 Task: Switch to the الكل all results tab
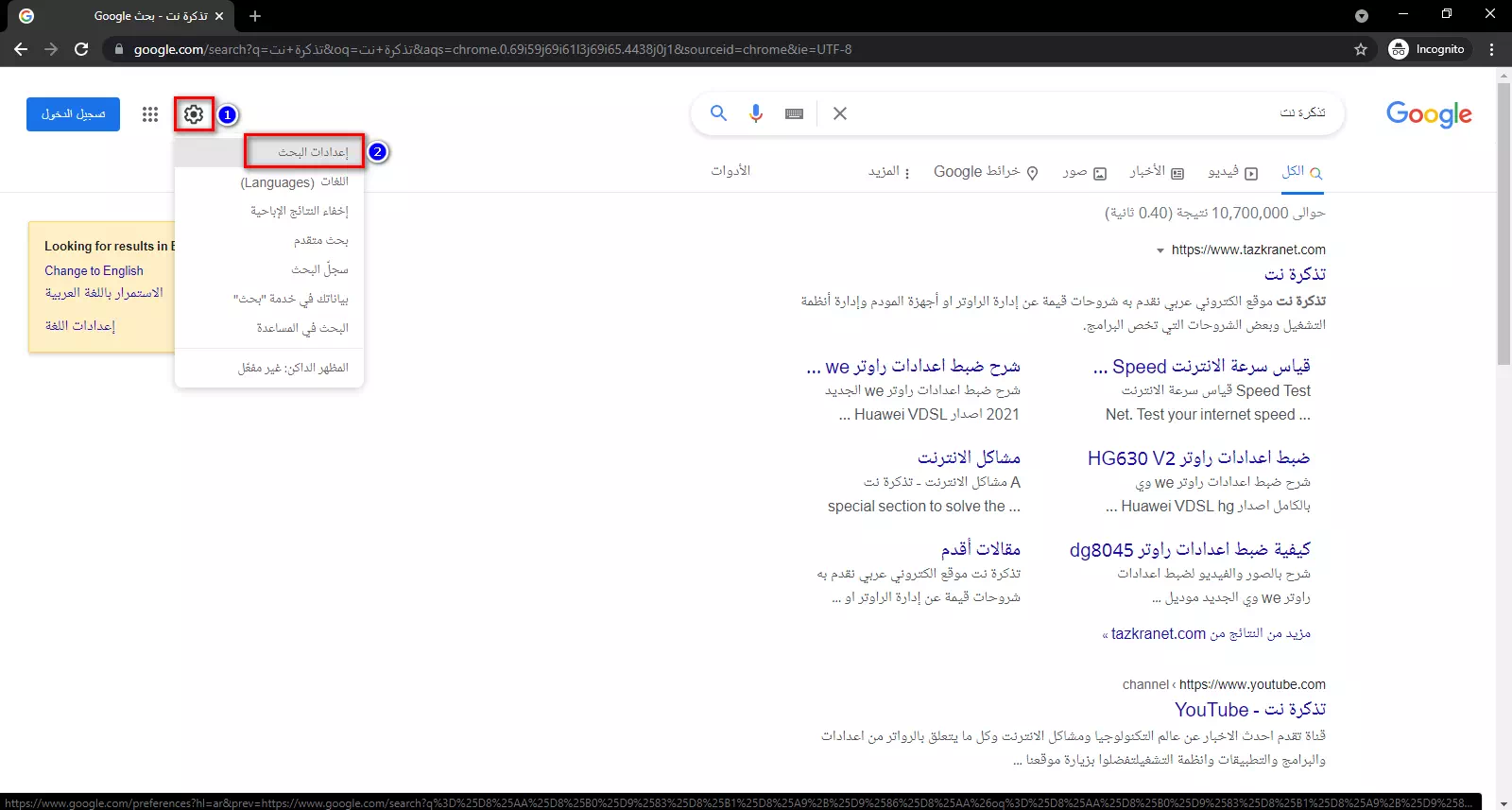1302,172
